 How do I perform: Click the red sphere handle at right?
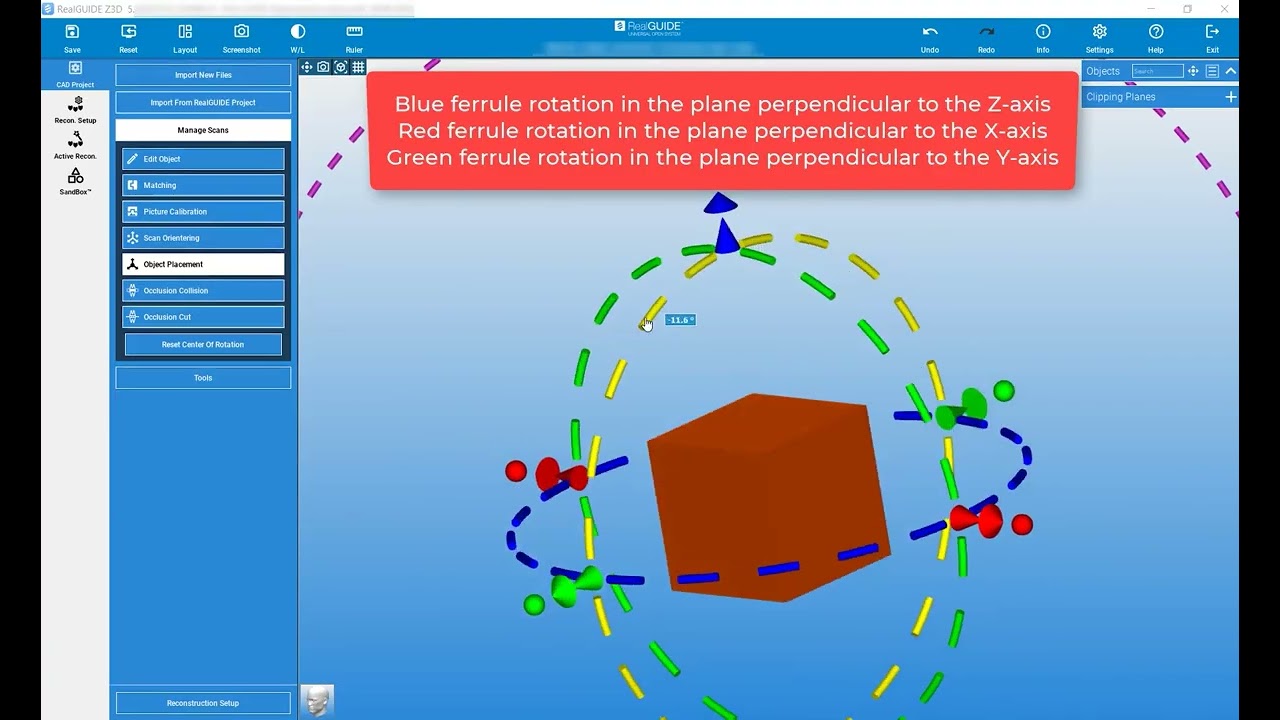pos(1021,524)
